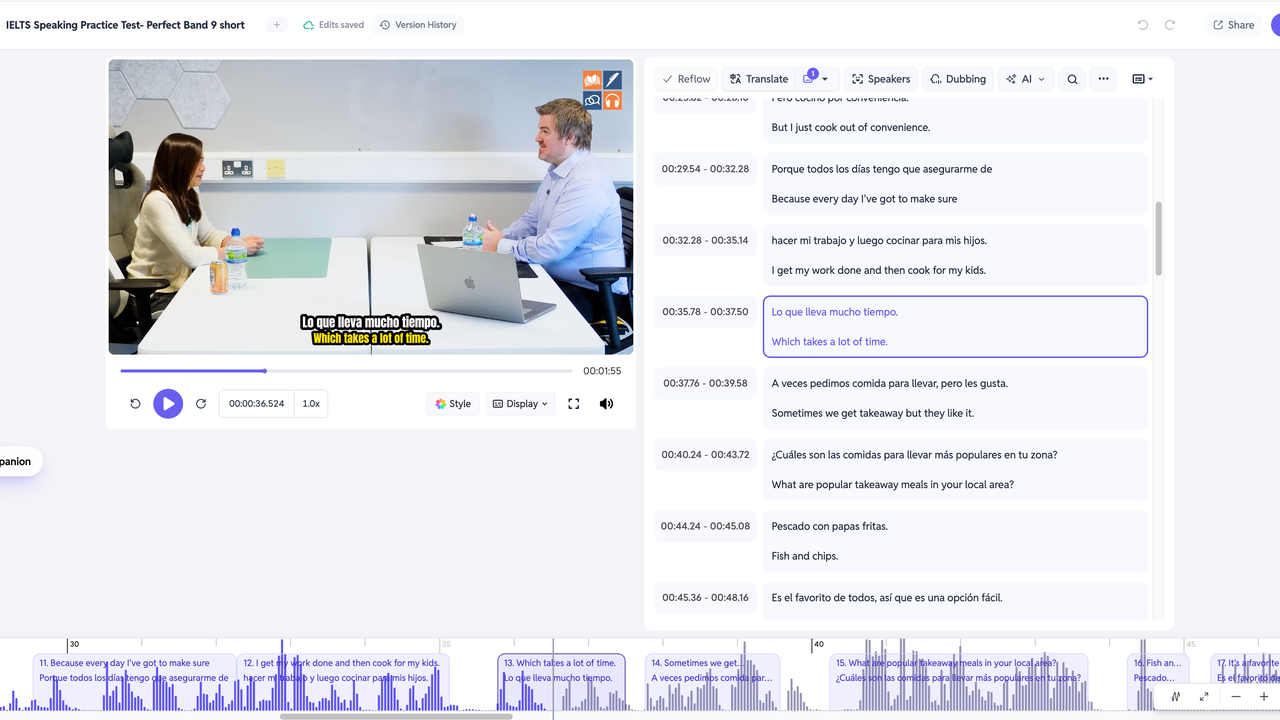Select timeline segment 13 'Which takes a lot of time'
The height and width of the screenshot is (720, 1280).
pyautogui.click(x=561, y=680)
